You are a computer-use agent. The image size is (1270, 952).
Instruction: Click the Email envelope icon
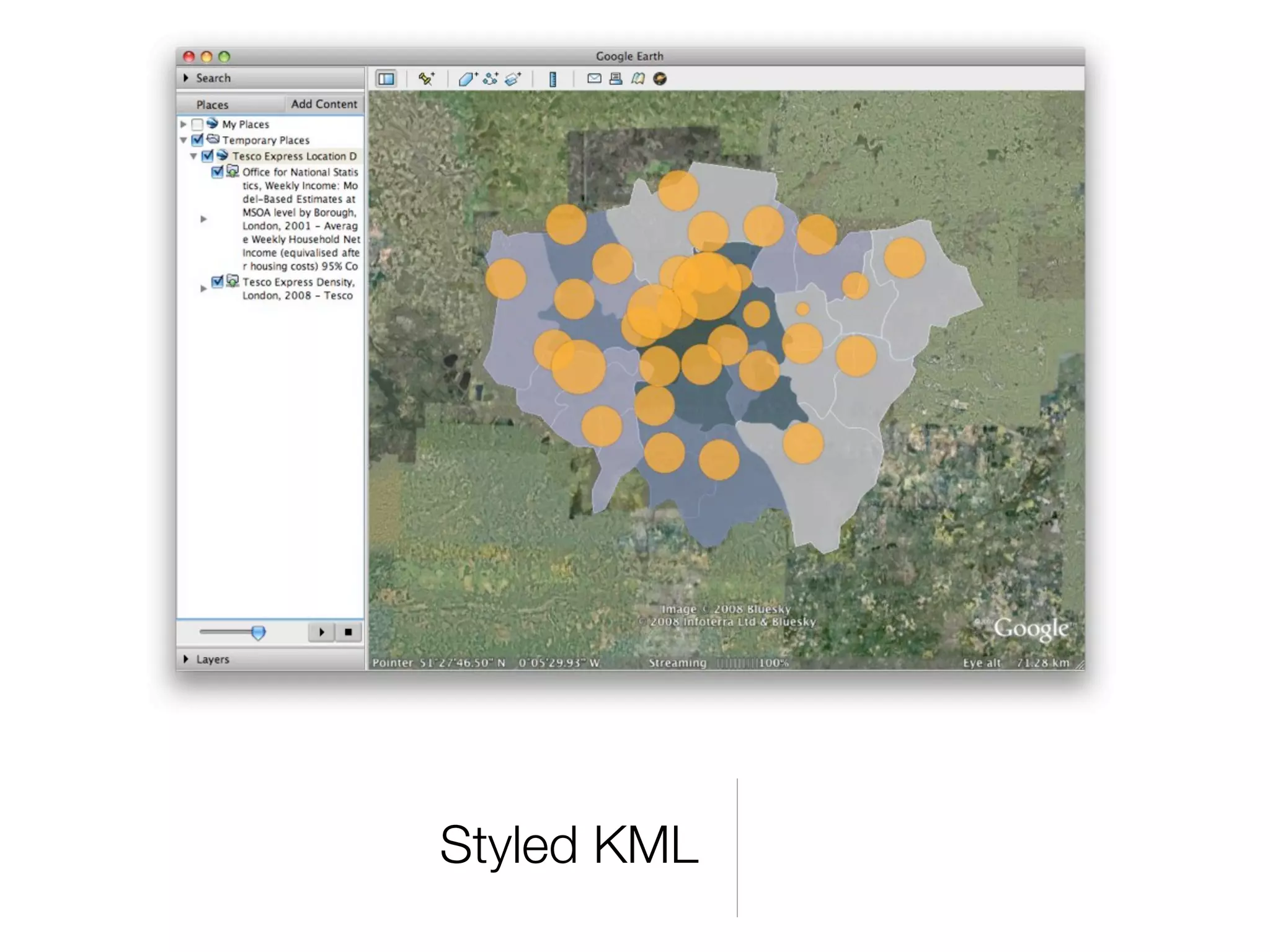click(594, 79)
